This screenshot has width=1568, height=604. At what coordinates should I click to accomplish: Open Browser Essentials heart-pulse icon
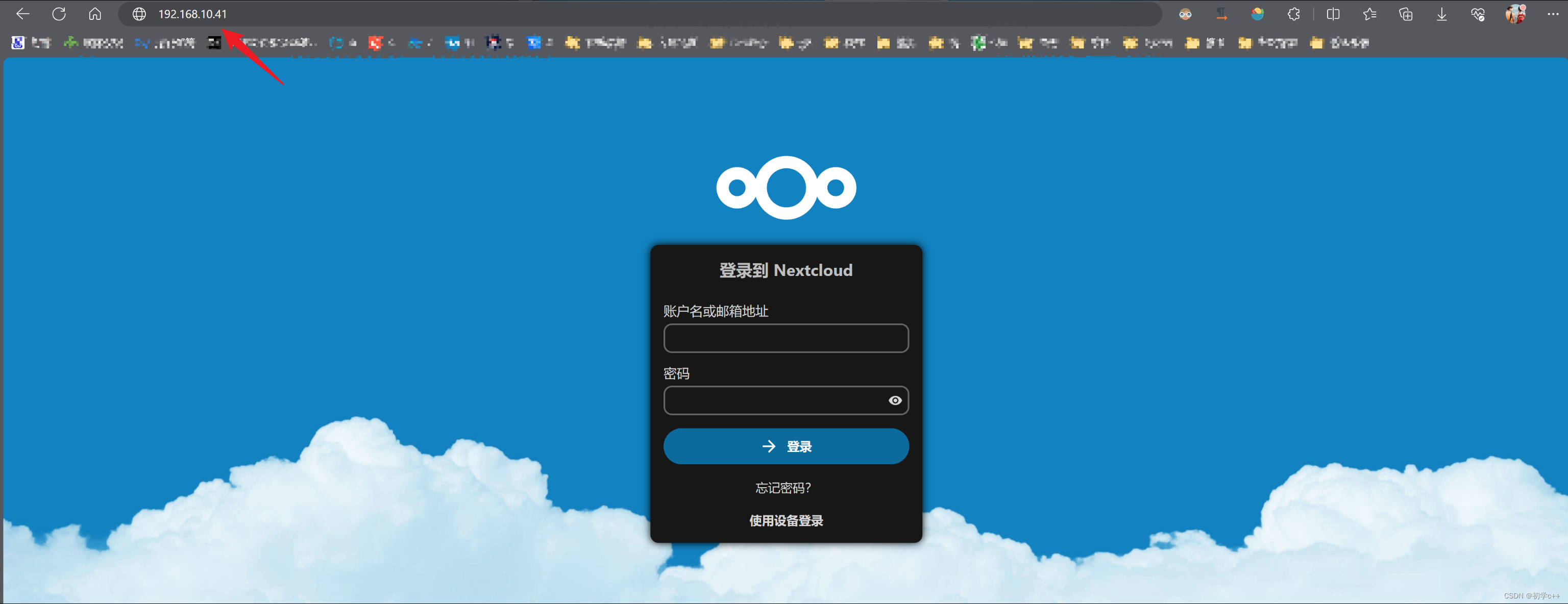click(x=1479, y=13)
